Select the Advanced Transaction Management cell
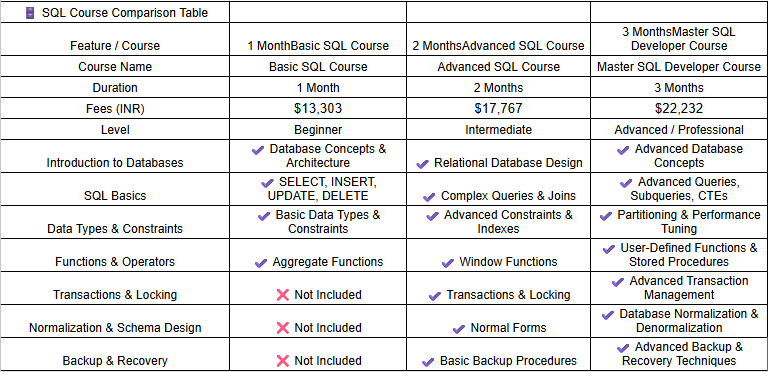Screen dimensions: 768x372 pyautogui.click(x=679, y=288)
